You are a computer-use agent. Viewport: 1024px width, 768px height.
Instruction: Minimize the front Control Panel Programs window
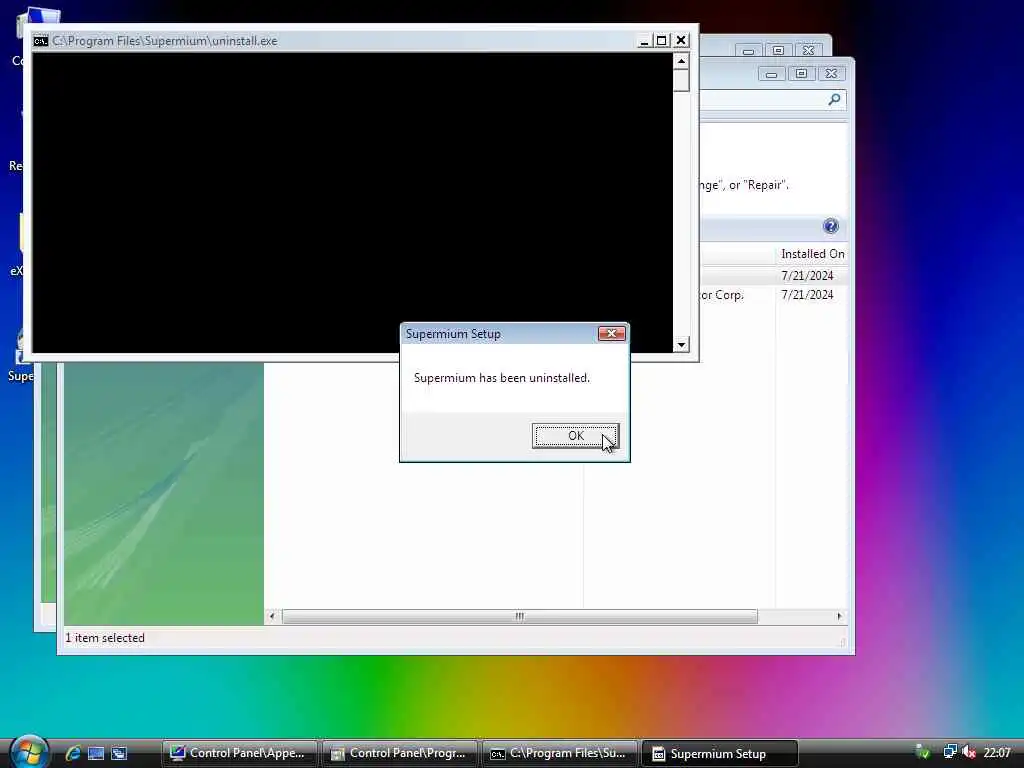pos(771,73)
